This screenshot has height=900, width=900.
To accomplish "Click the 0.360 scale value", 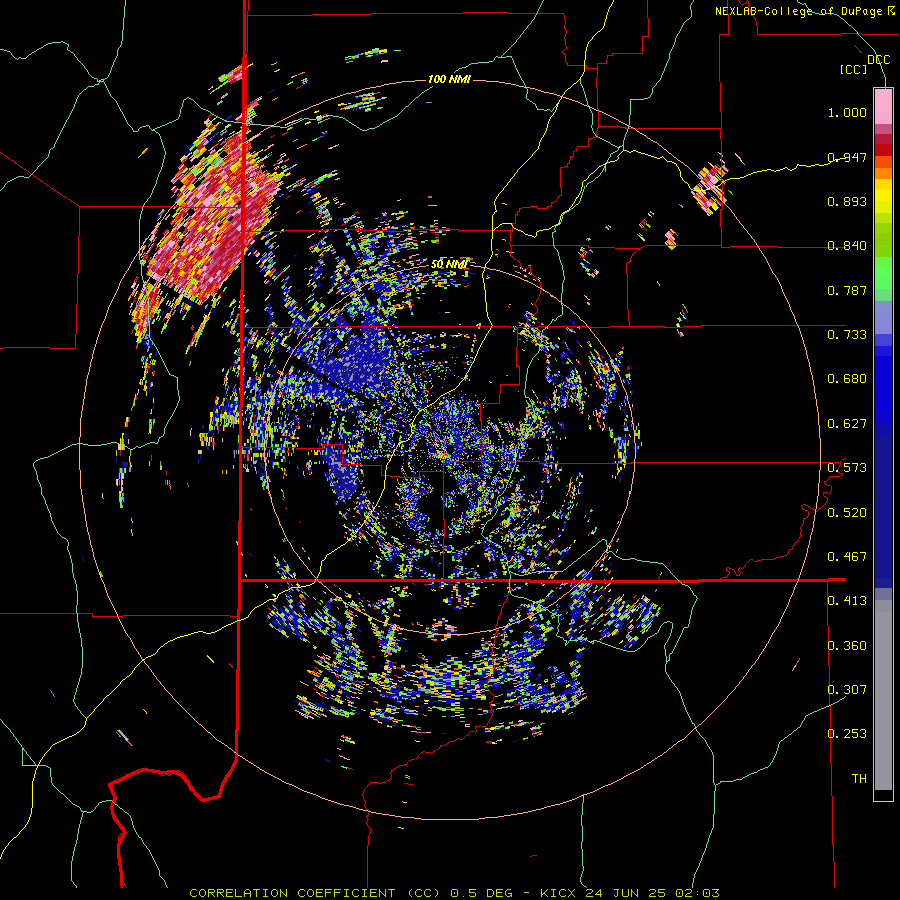I will click(847, 646).
